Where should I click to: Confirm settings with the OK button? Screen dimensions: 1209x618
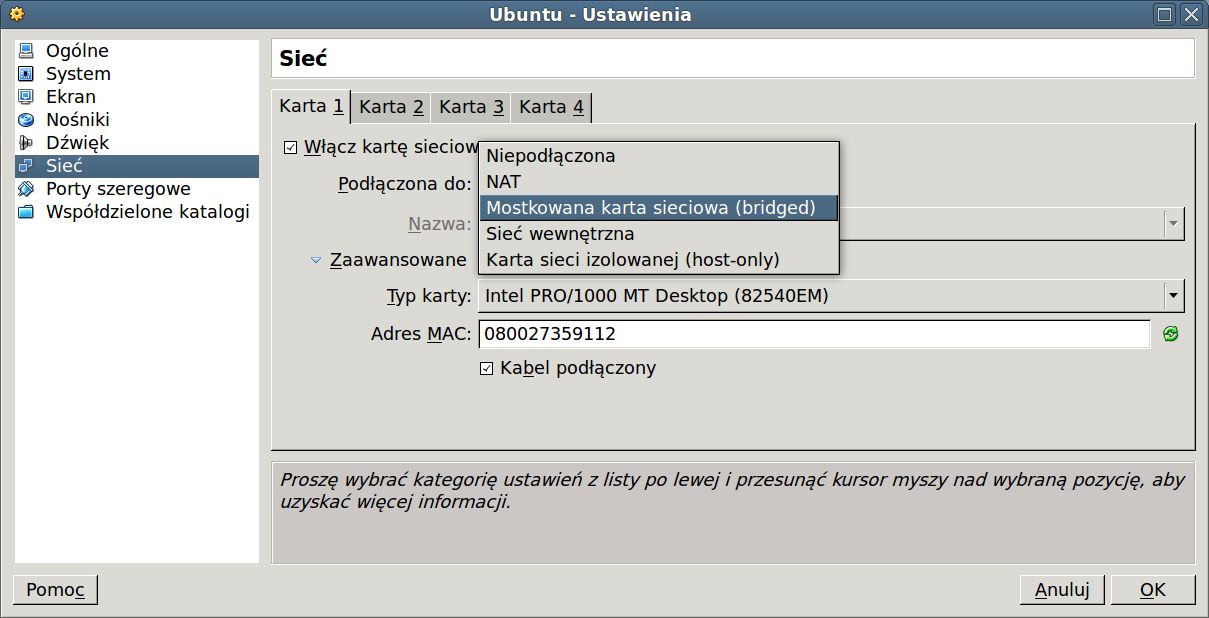pos(1153,590)
